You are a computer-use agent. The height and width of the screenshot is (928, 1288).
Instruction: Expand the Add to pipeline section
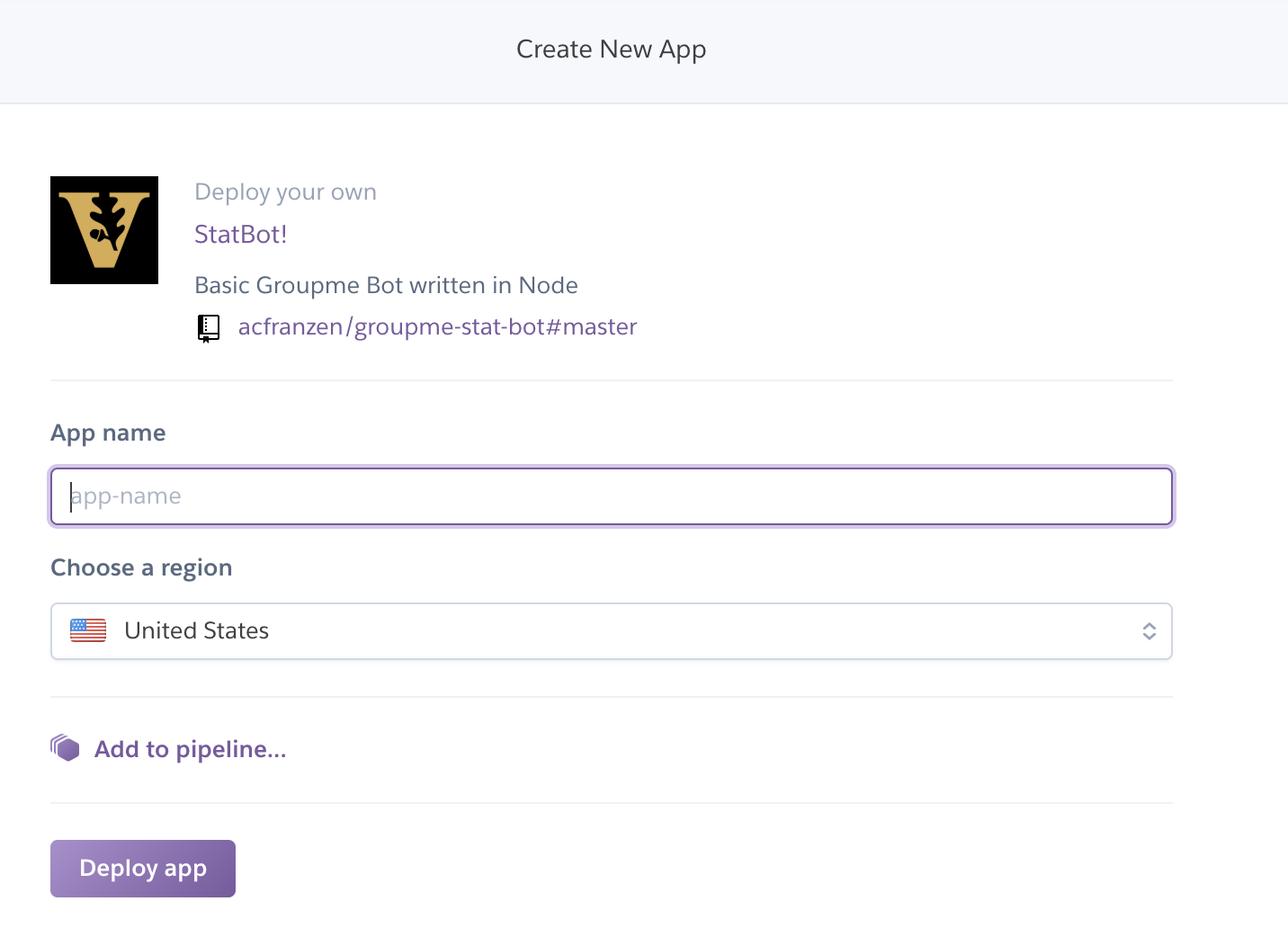click(x=190, y=748)
